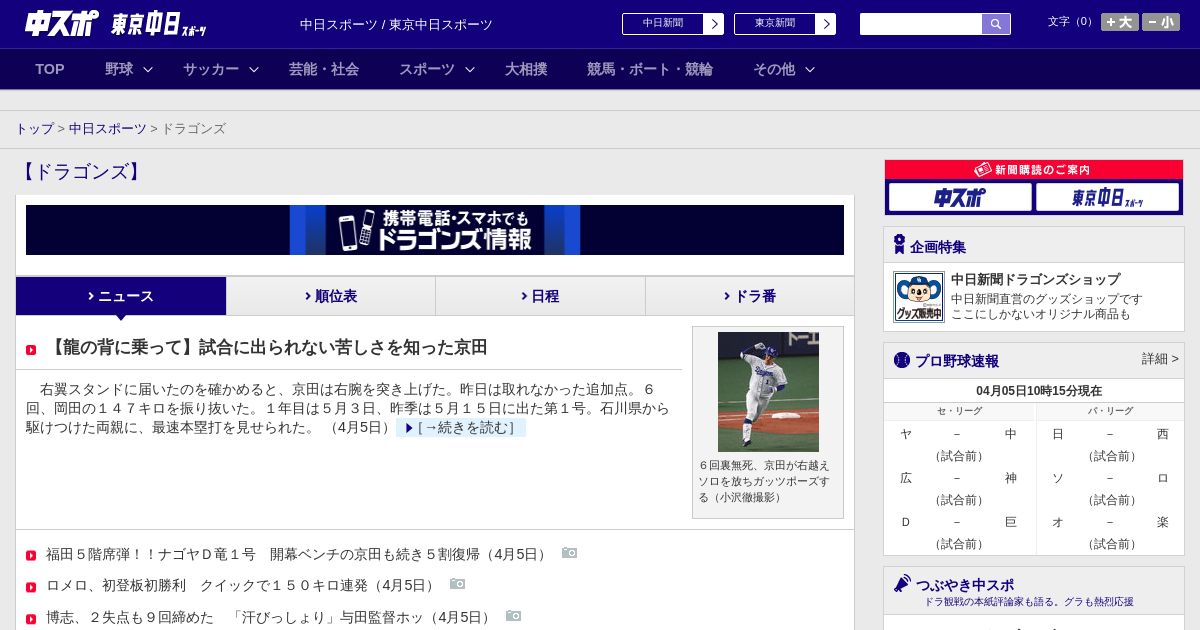Open the 野球 navigation menu
The width and height of the screenshot is (1200, 630).
[x=119, y=69]
